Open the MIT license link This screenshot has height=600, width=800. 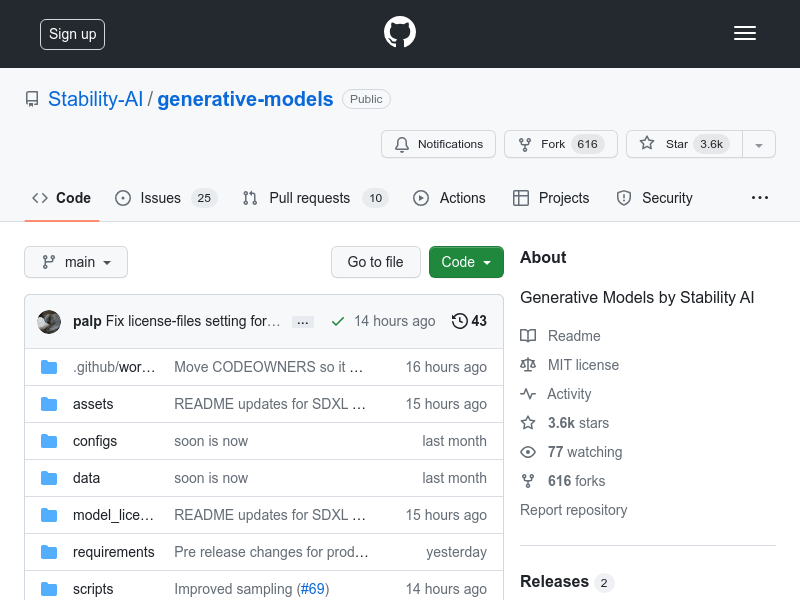tap(583, 365)
